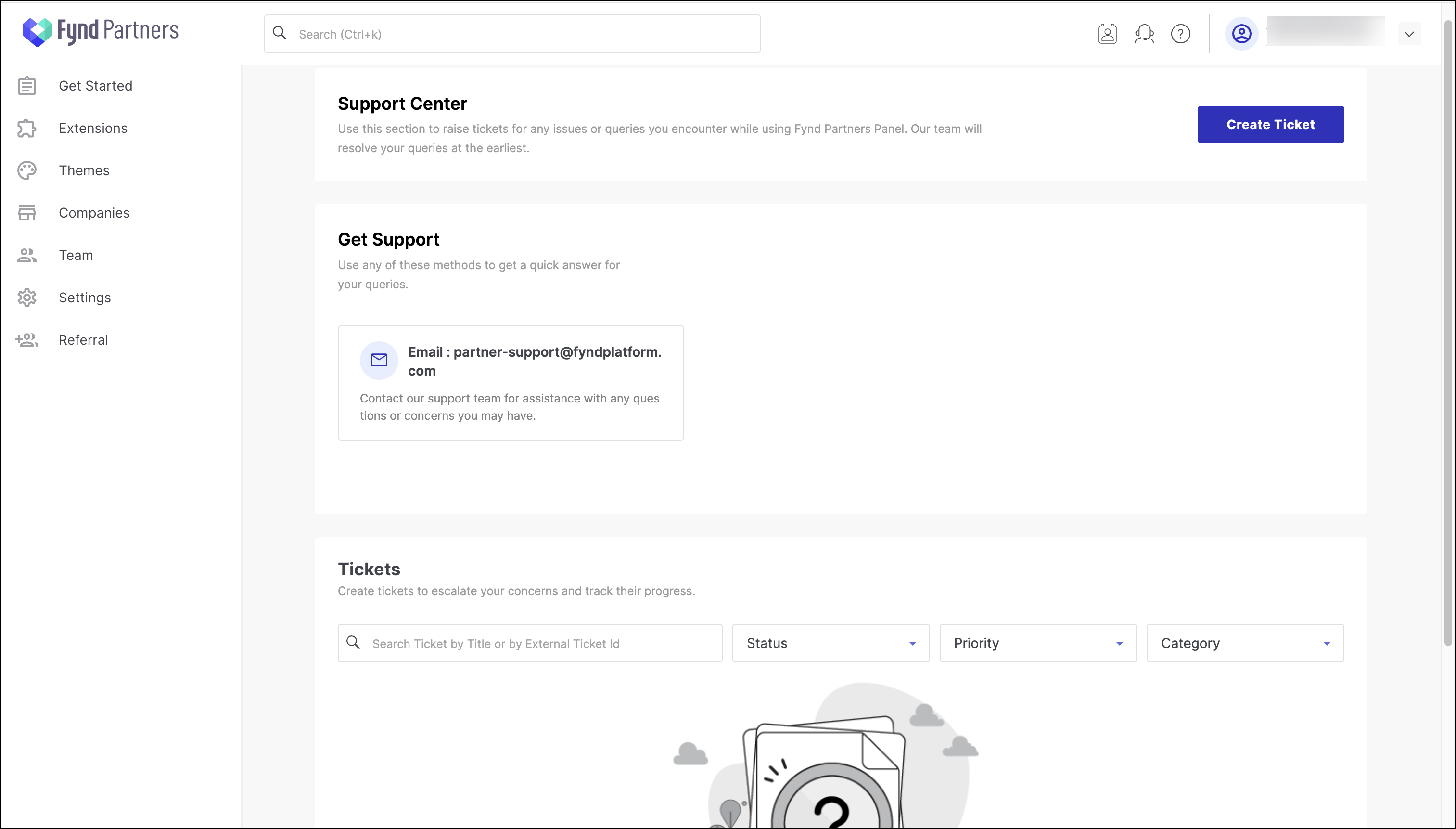The width and height of the screenshot is (1456, 829).
Task: Click the Support Center heading
Action: [x=402, y=104]
